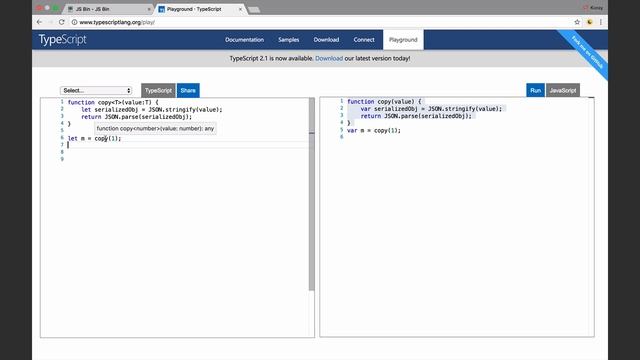Click the site info icon in the address bar

(74, 22)
